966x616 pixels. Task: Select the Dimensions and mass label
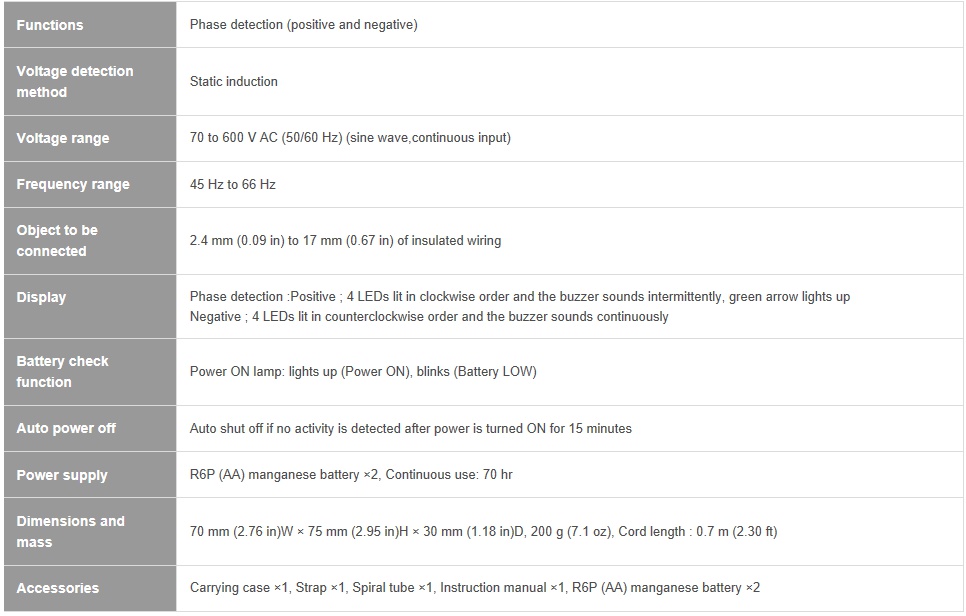tap(90, 531)
